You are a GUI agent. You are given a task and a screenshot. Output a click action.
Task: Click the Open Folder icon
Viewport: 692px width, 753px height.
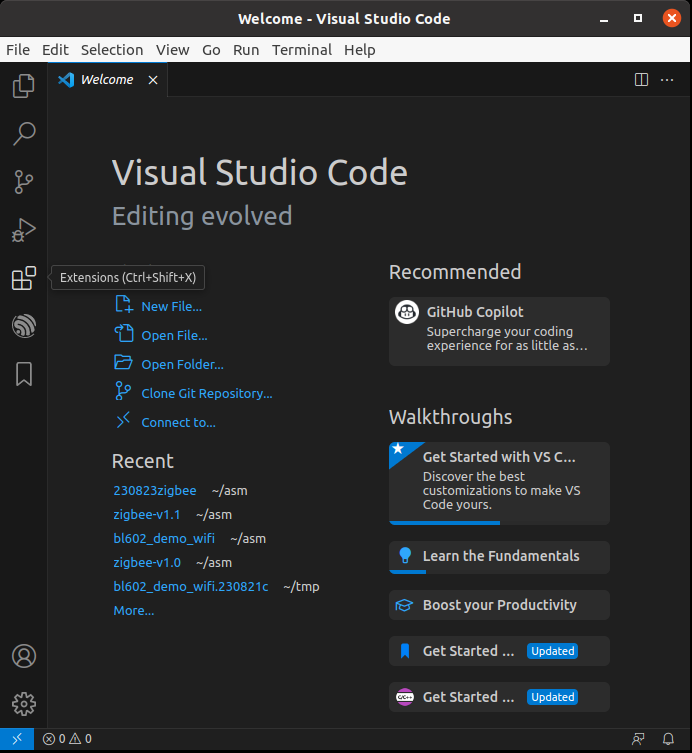[123, 362]
